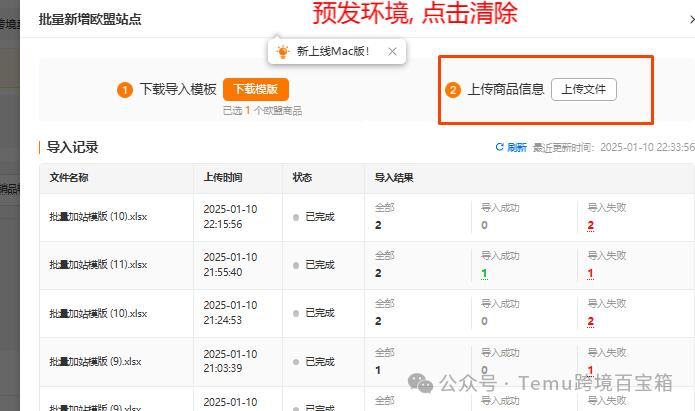This screenshot has height=411, width=695.
Task: Click upload time 2025-01-10 21:24:53
Action: tap(230, 313)
